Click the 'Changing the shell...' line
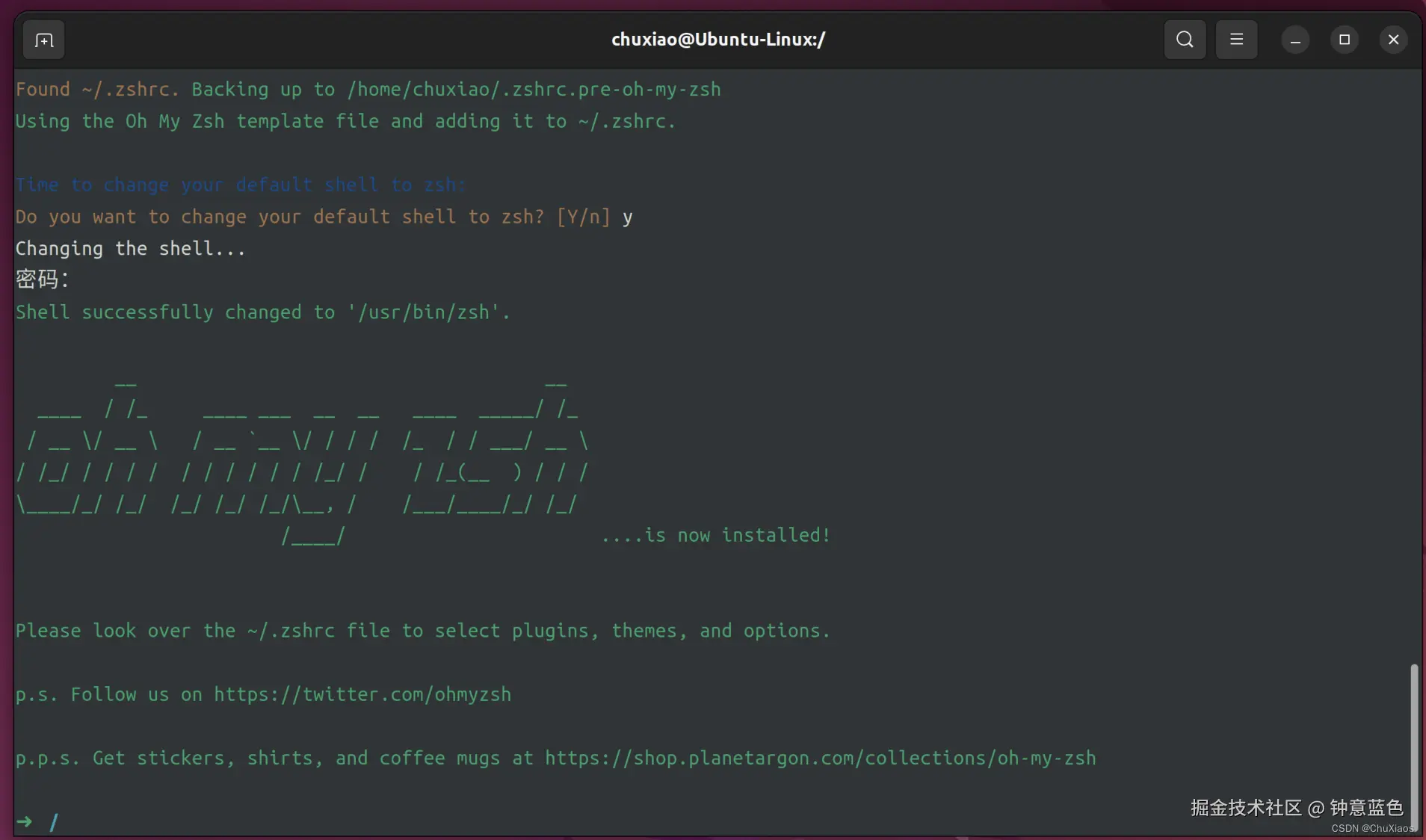The height and width of the screenshot is (840, 1426). click(131, 248)
